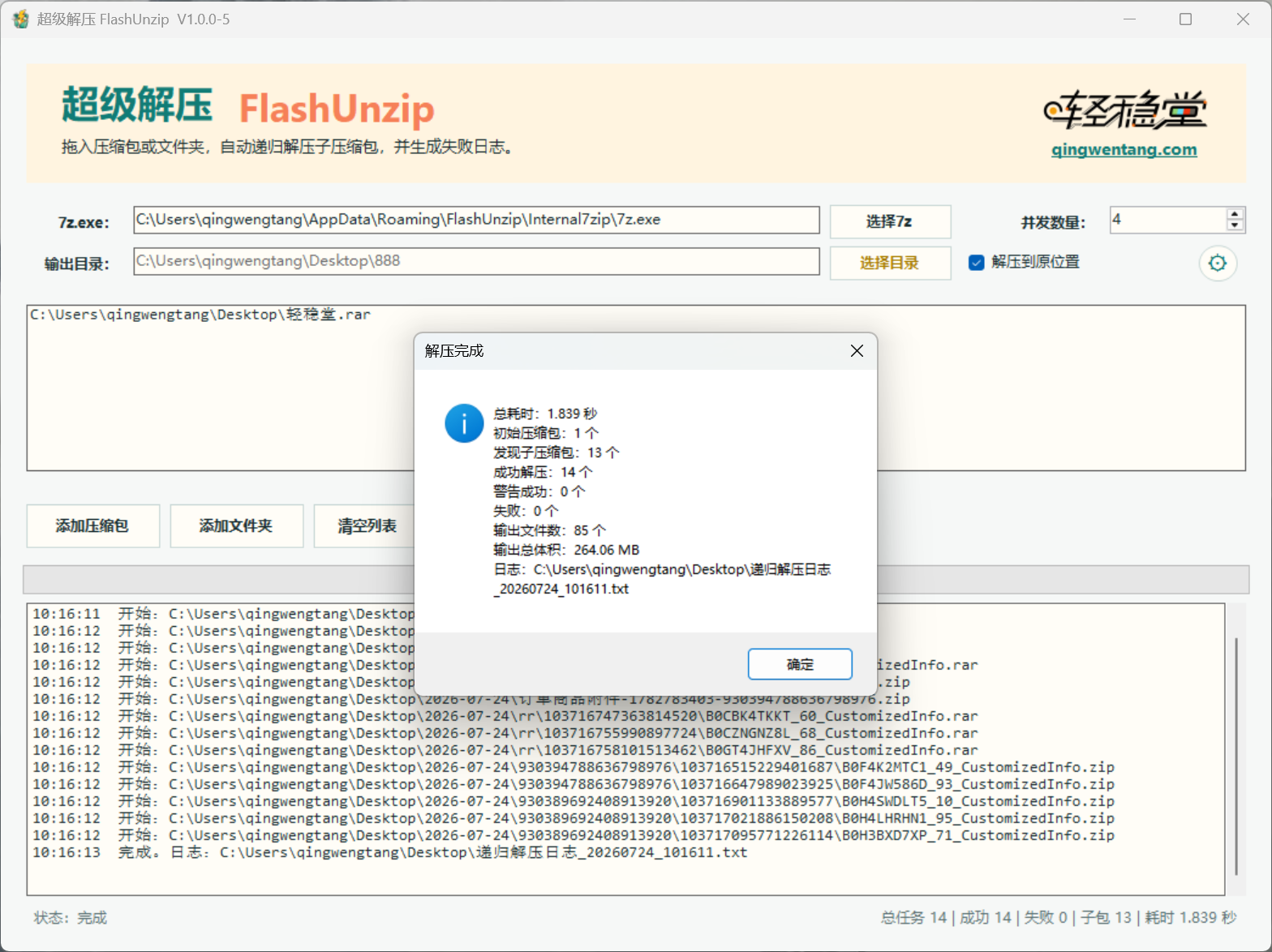Click the FlashUnzip app icon in title bar
The image size is (1272, 952).
click(x=20, y=19)
